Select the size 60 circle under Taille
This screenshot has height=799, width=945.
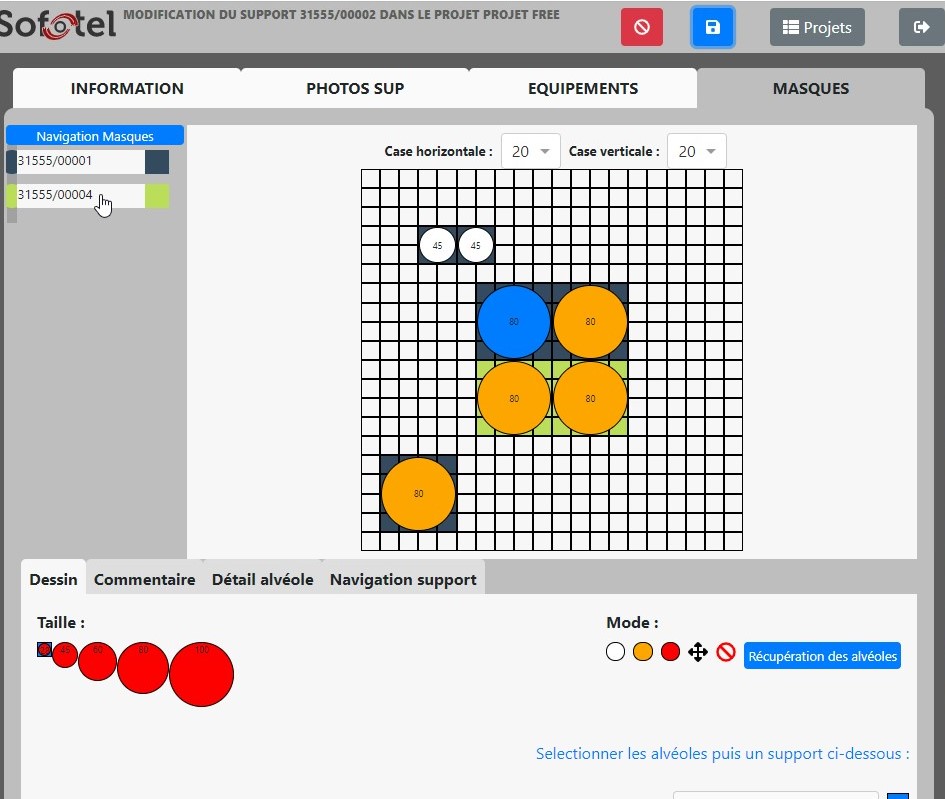coord(97,660)
